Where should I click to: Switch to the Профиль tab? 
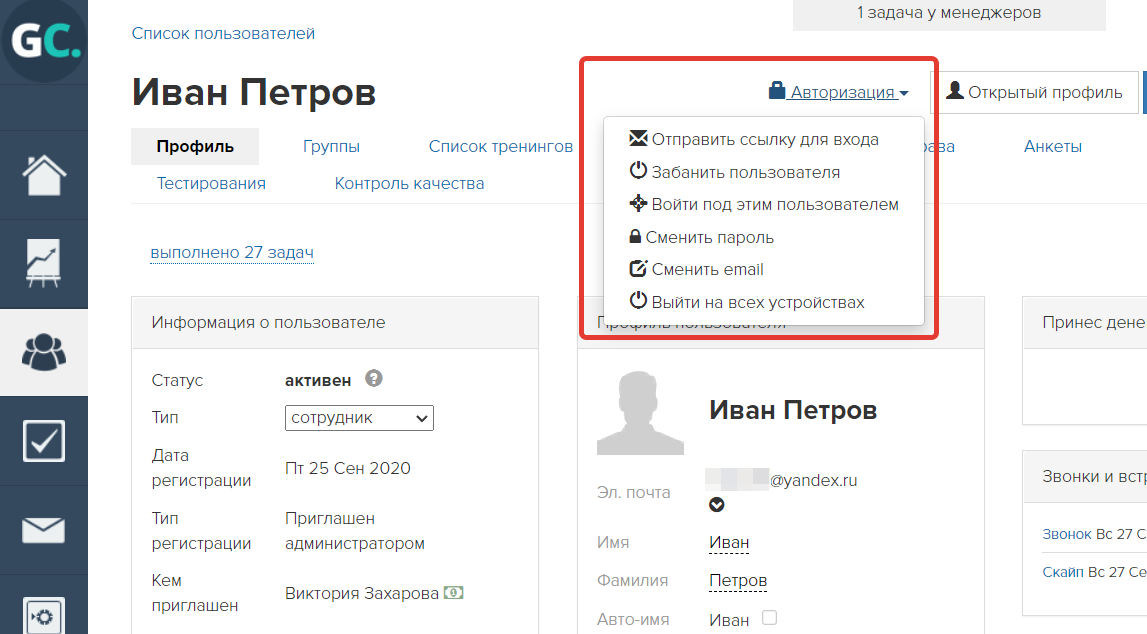[195, 146]
